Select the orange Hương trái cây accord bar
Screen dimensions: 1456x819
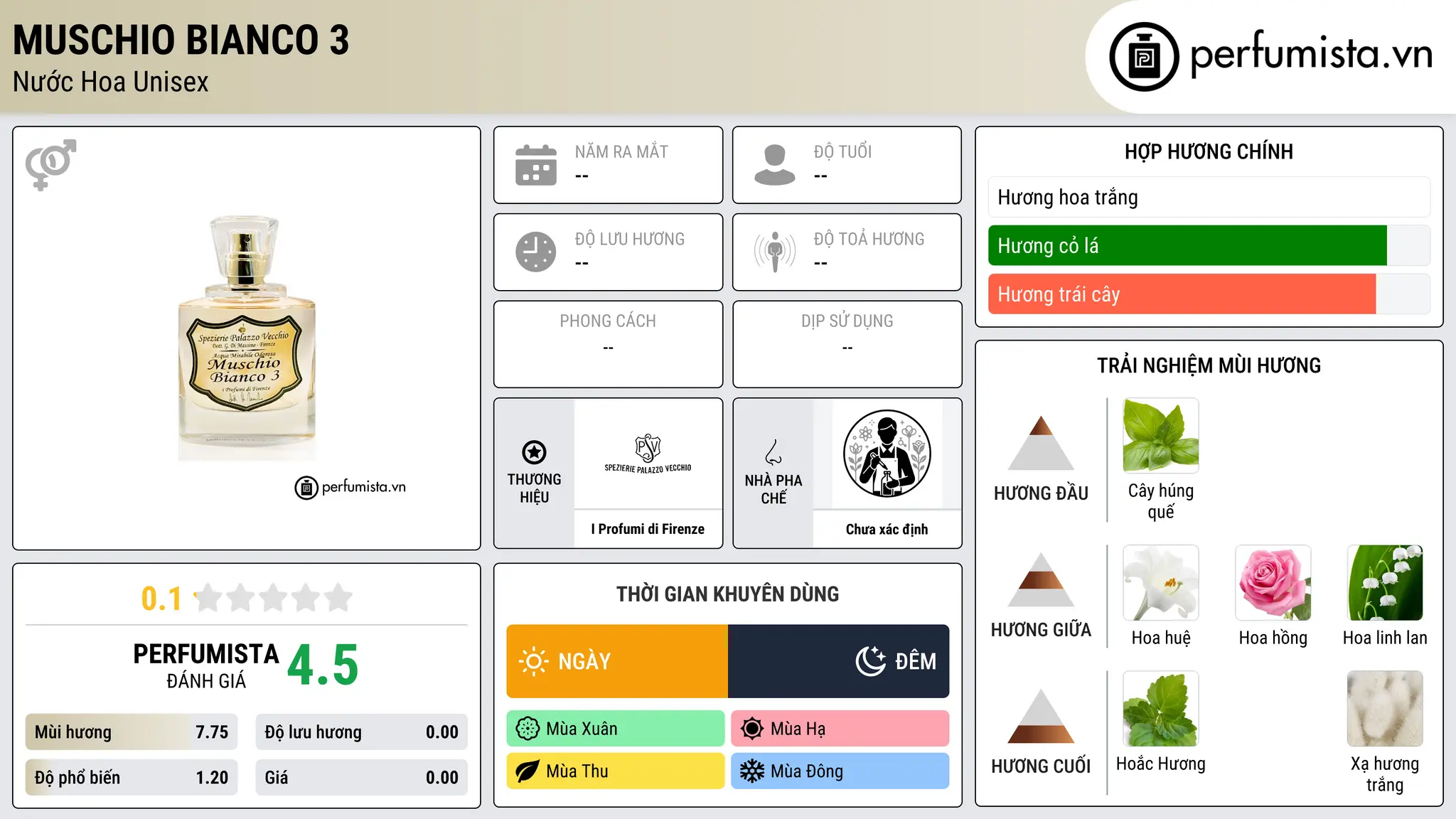1209,294
